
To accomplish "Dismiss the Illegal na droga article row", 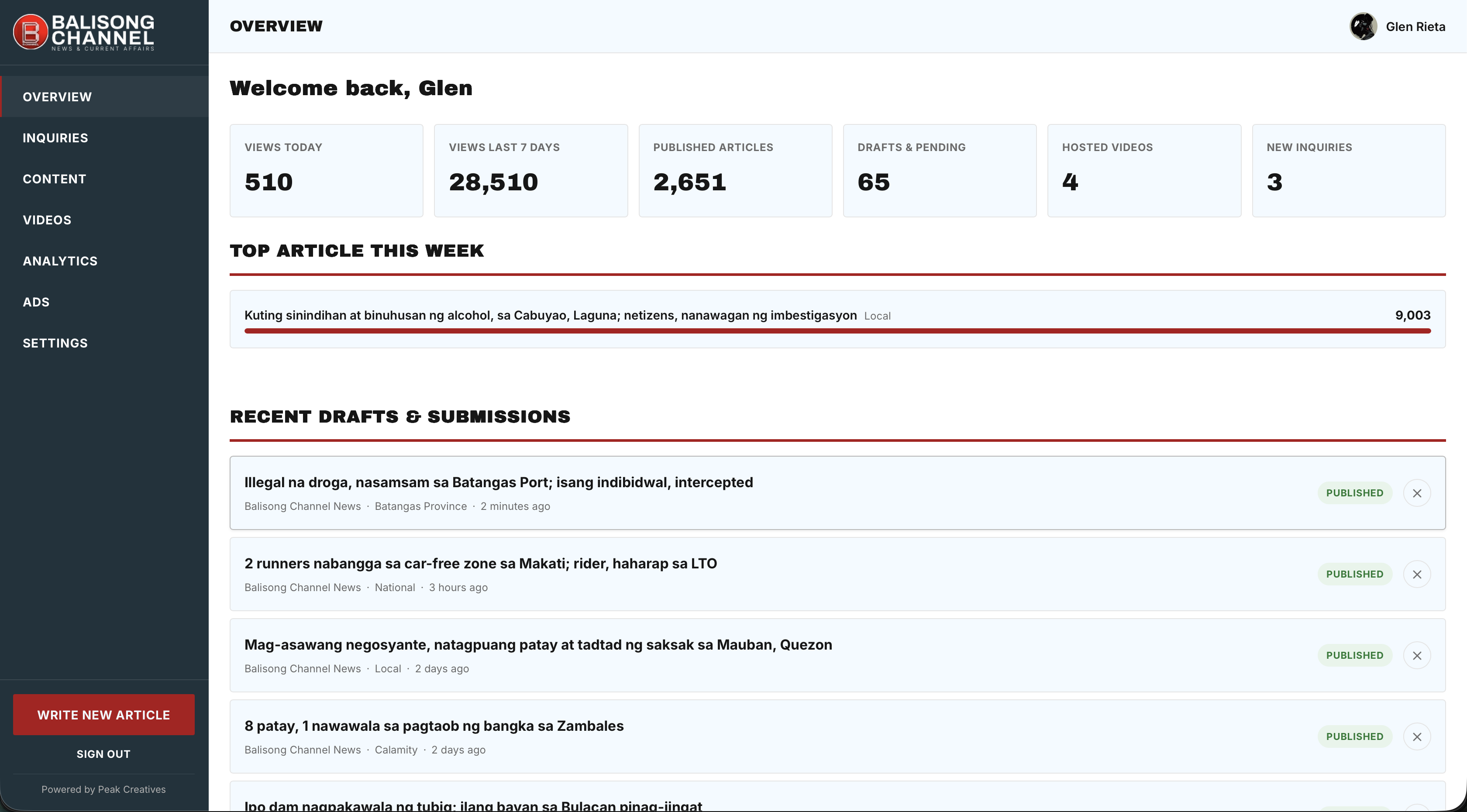I will pyautogui.click(x=1417, y=493).
